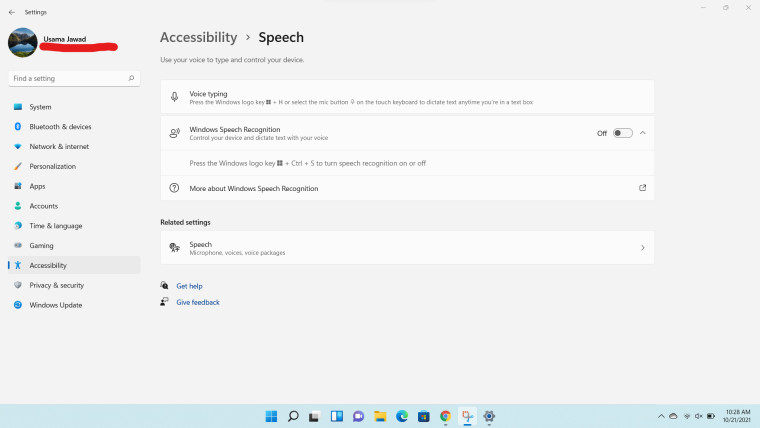Open Network & internet category

74,146
